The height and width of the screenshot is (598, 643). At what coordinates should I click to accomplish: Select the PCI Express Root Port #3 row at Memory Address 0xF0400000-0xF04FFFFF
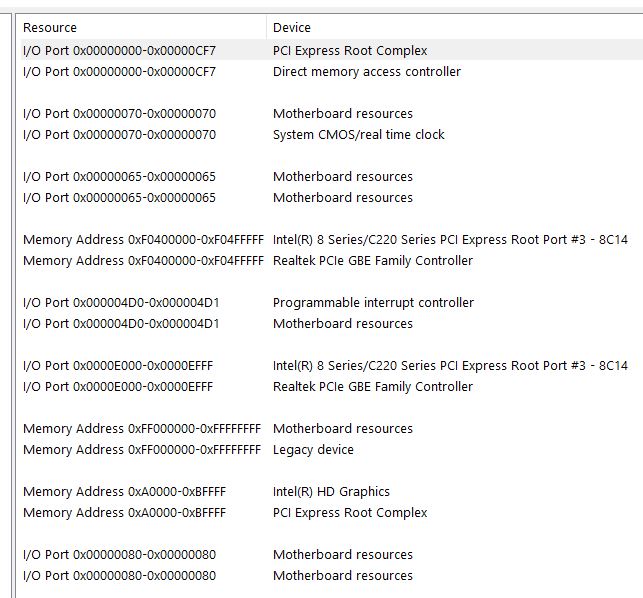click(332, 240)
